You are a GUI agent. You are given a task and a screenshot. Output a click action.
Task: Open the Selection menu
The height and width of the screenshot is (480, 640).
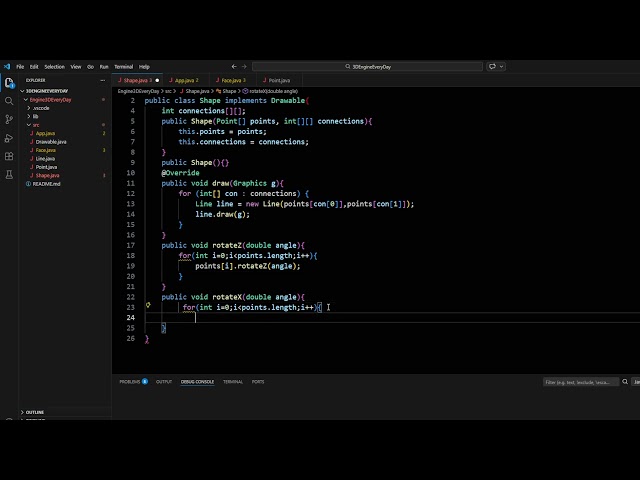[x=54, y=67]
